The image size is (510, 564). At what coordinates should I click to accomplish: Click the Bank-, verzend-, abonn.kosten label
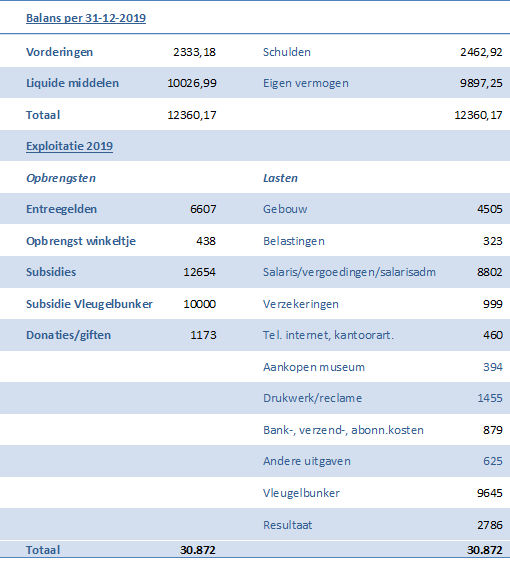coord(343,430)
